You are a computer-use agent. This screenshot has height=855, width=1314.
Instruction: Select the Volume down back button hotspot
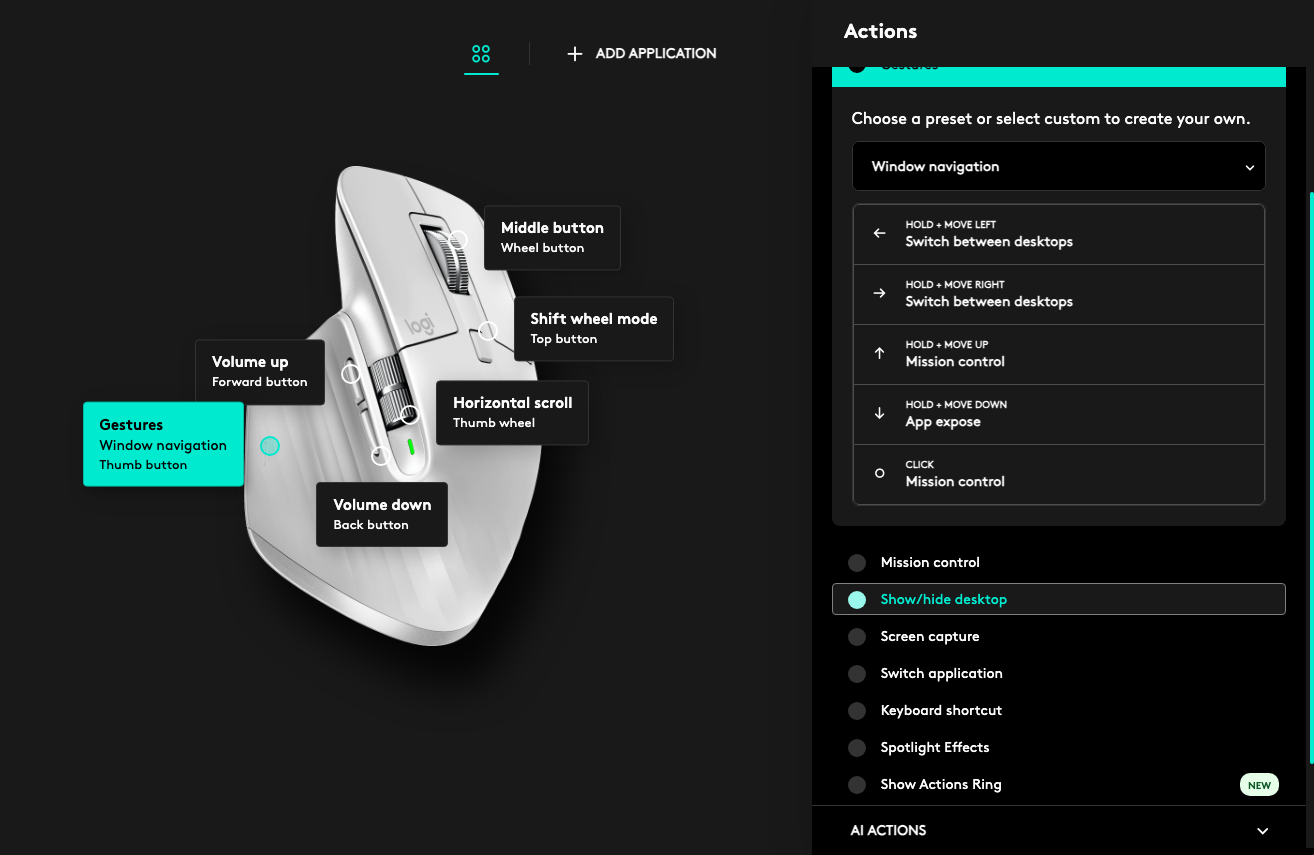click(380, 457)
